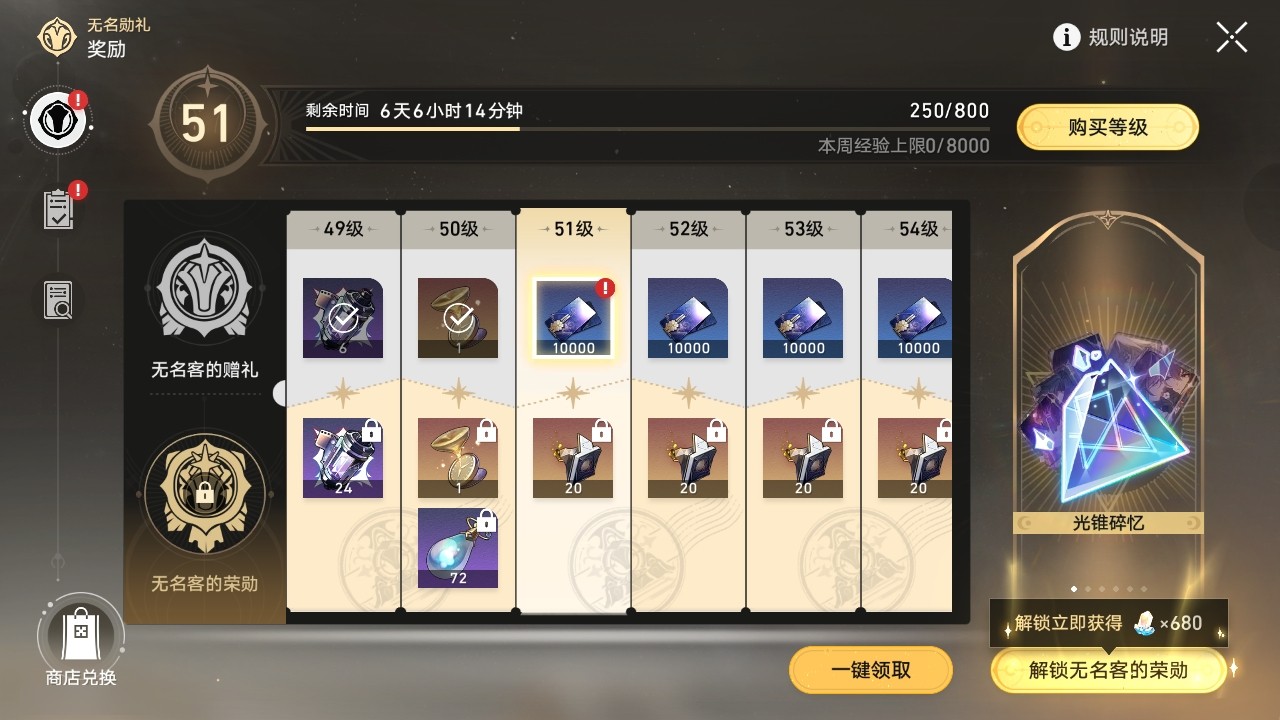
Task: Select locked level 51 book reward 20
Action: [573, 458]
